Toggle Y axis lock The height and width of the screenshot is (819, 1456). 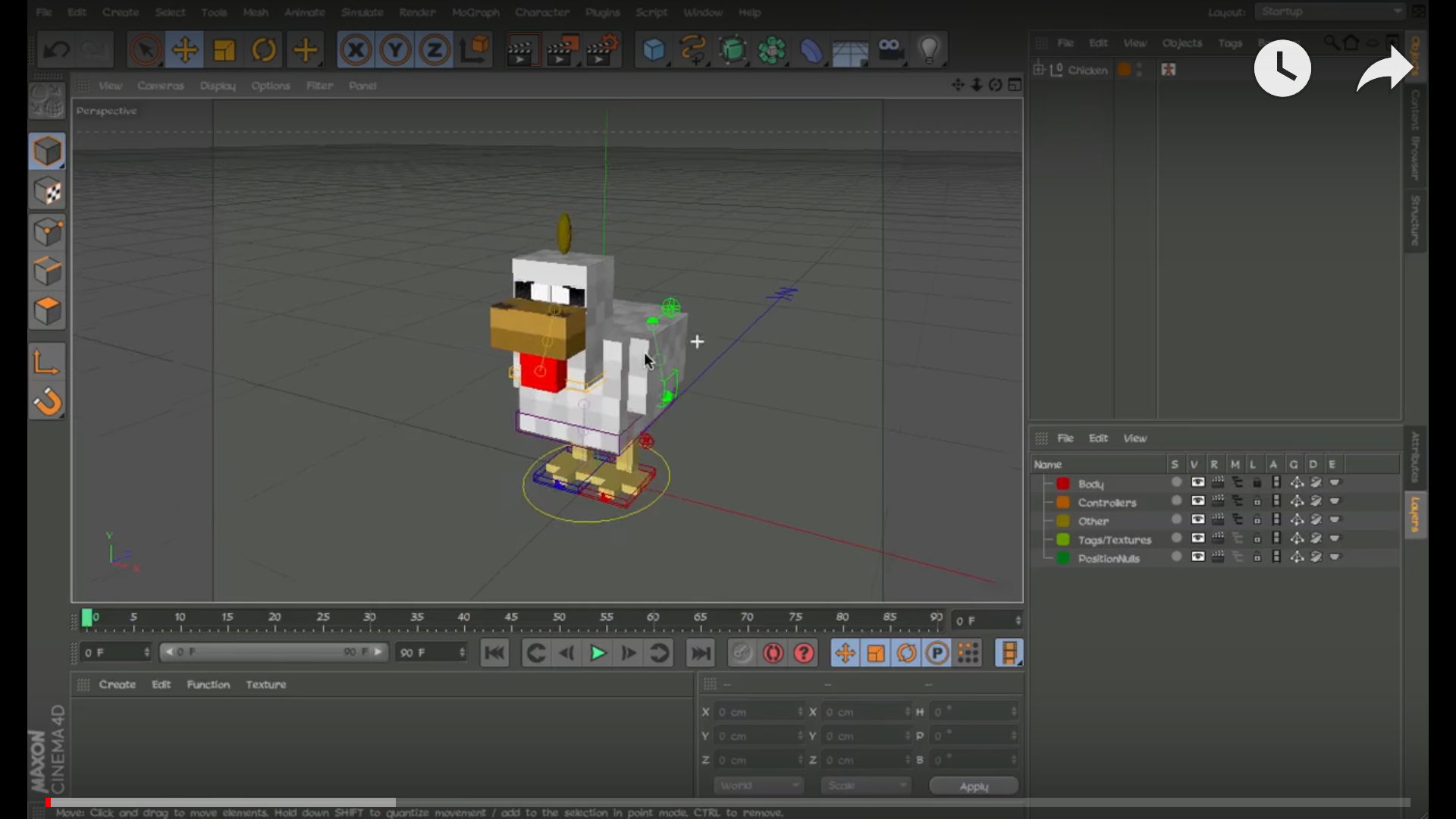coord(395,51)
